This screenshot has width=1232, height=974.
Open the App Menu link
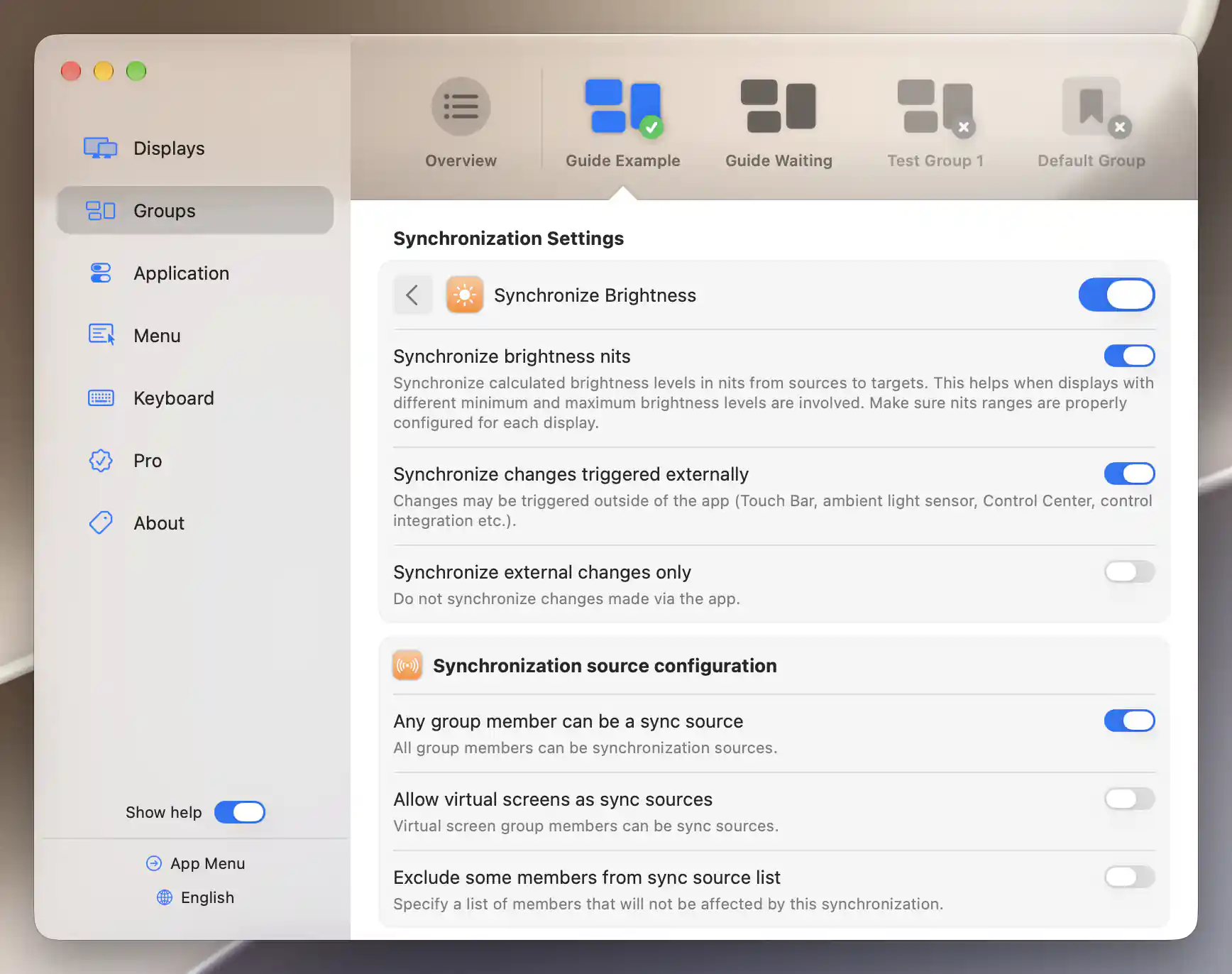[207, 863]
